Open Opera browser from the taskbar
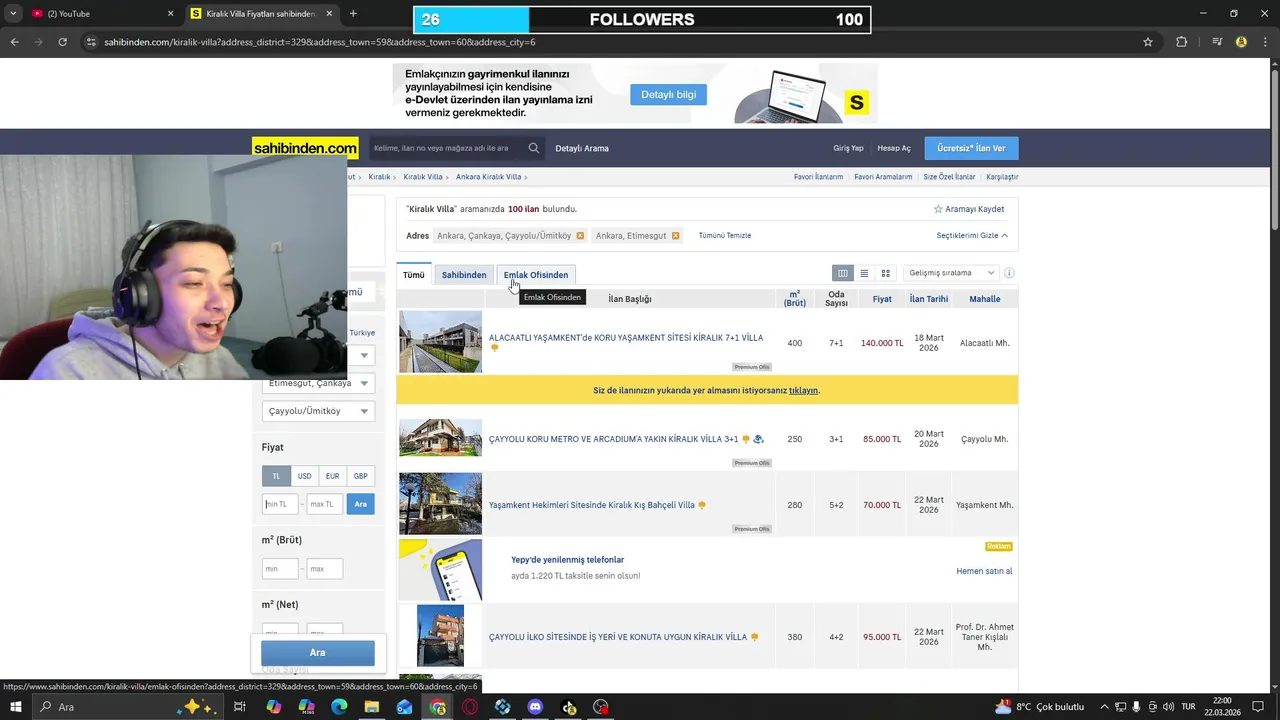Image resolution: width=1280 pixels, height=720 pixels. point(470,707)
